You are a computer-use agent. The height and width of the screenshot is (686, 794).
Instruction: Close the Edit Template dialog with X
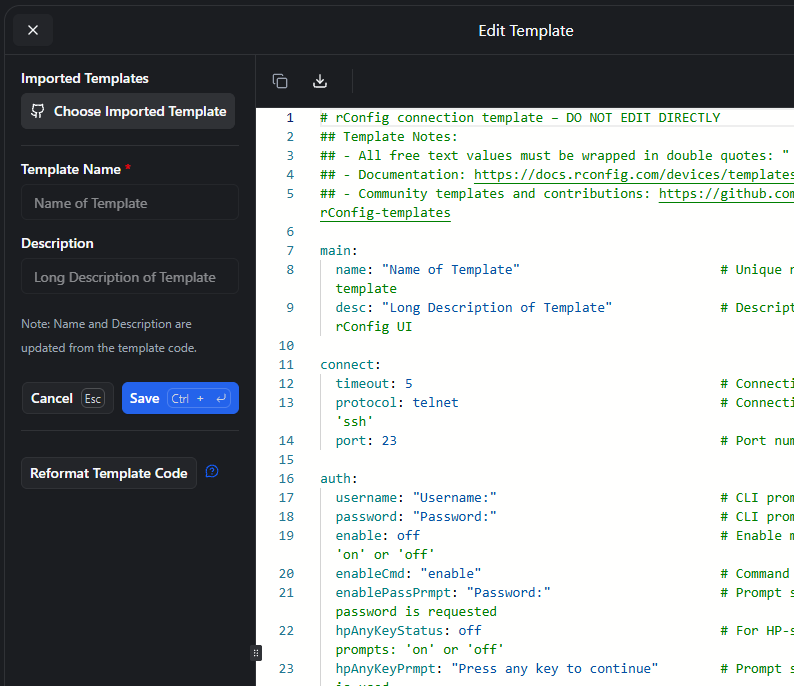pos(33,30)
